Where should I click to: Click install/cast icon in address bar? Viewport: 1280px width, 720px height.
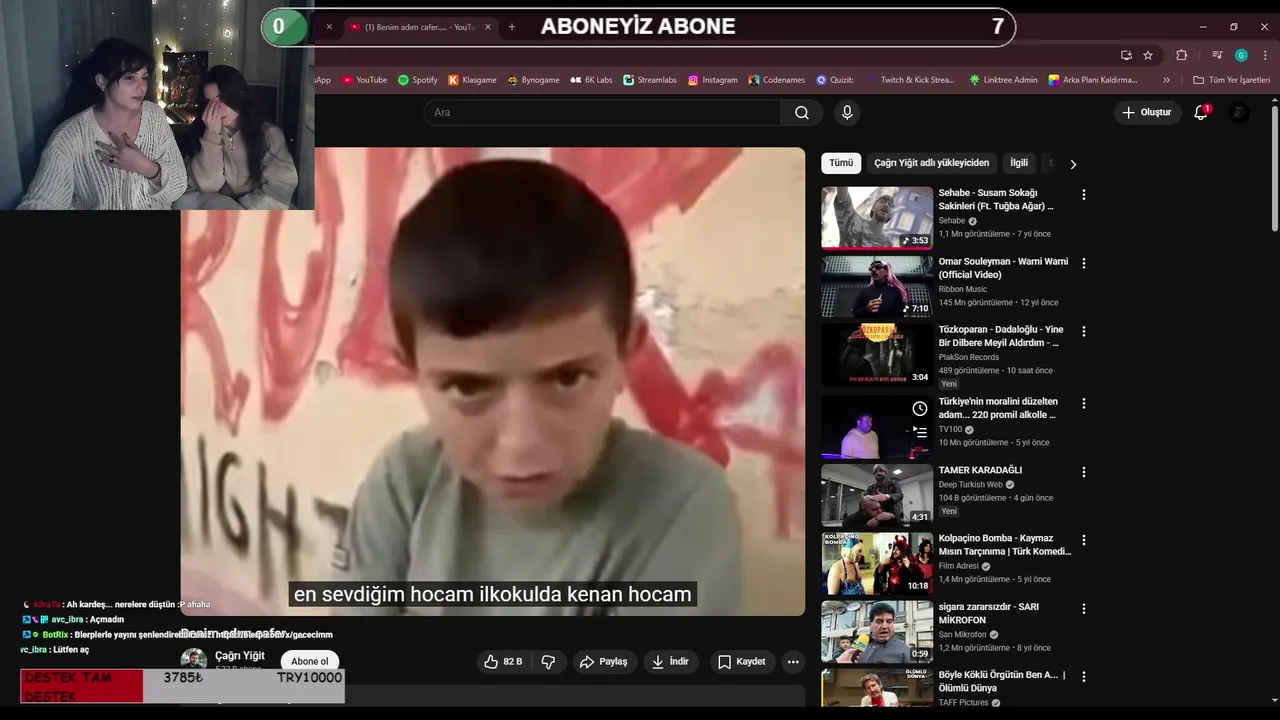coord(1126,55)
